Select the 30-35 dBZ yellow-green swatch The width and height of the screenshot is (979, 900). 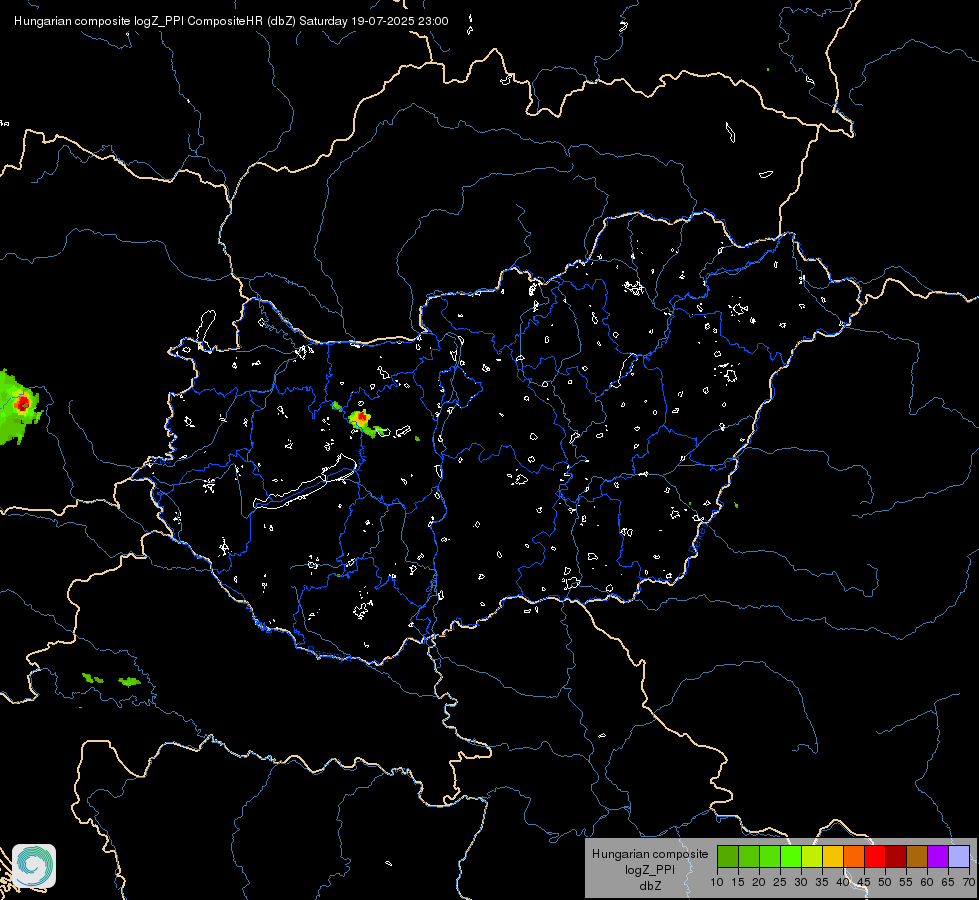[x=812, y=856]
